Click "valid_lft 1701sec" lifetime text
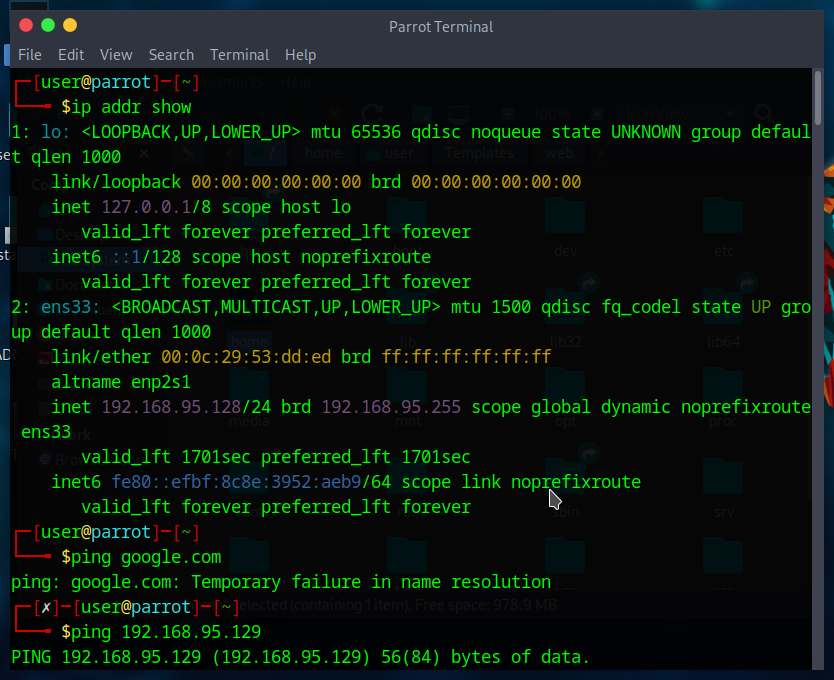The image size is (834, 680). coord(166,457)
